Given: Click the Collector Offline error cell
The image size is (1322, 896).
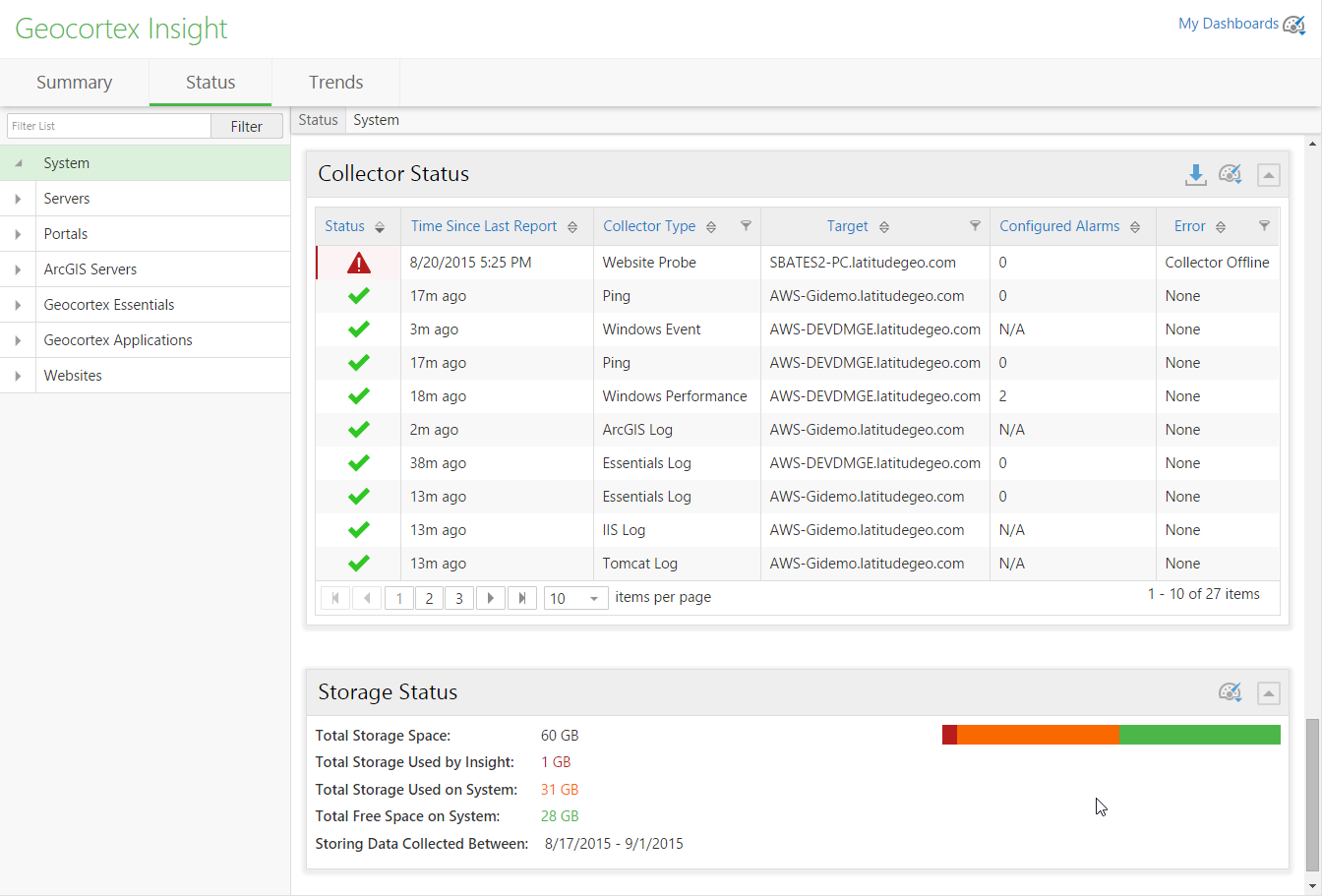Looking at the screenshot, I should pyautogui.click(x=1217, y=263).
